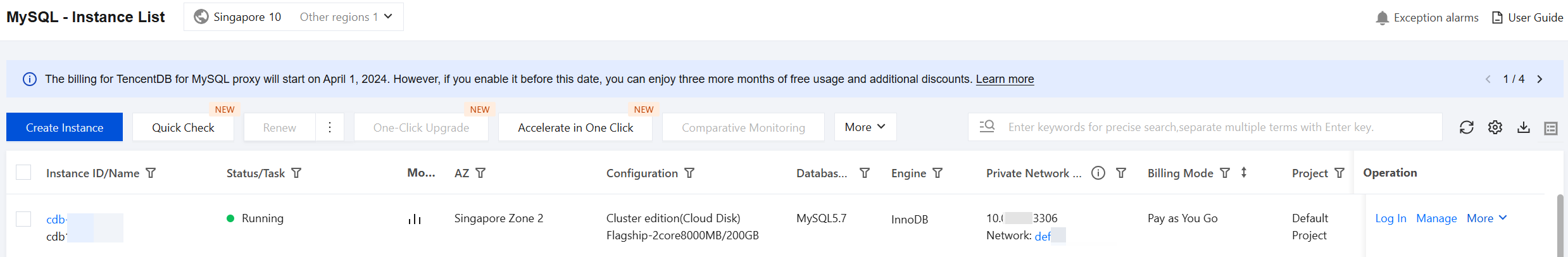
Task: Select the cdb instance row checkbox
Action: click(23, 219)
